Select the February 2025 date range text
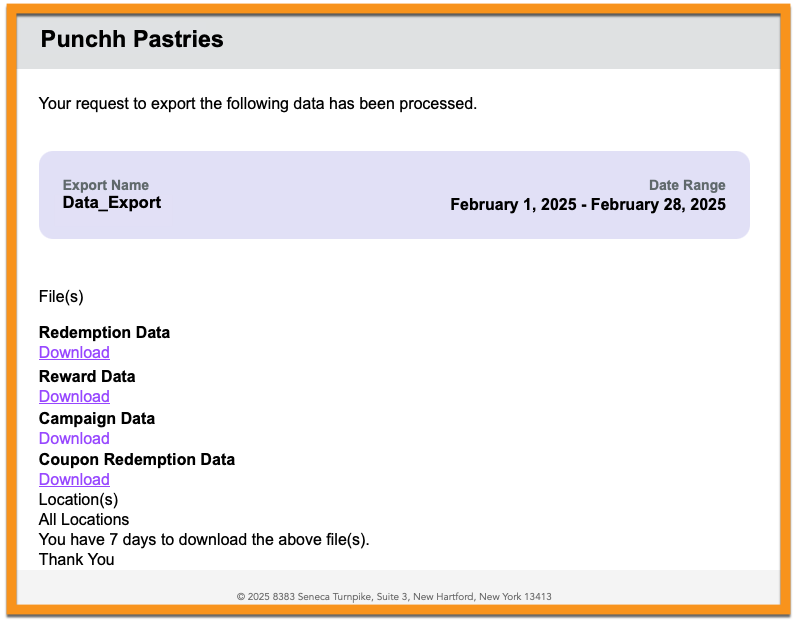 (588, 205)
